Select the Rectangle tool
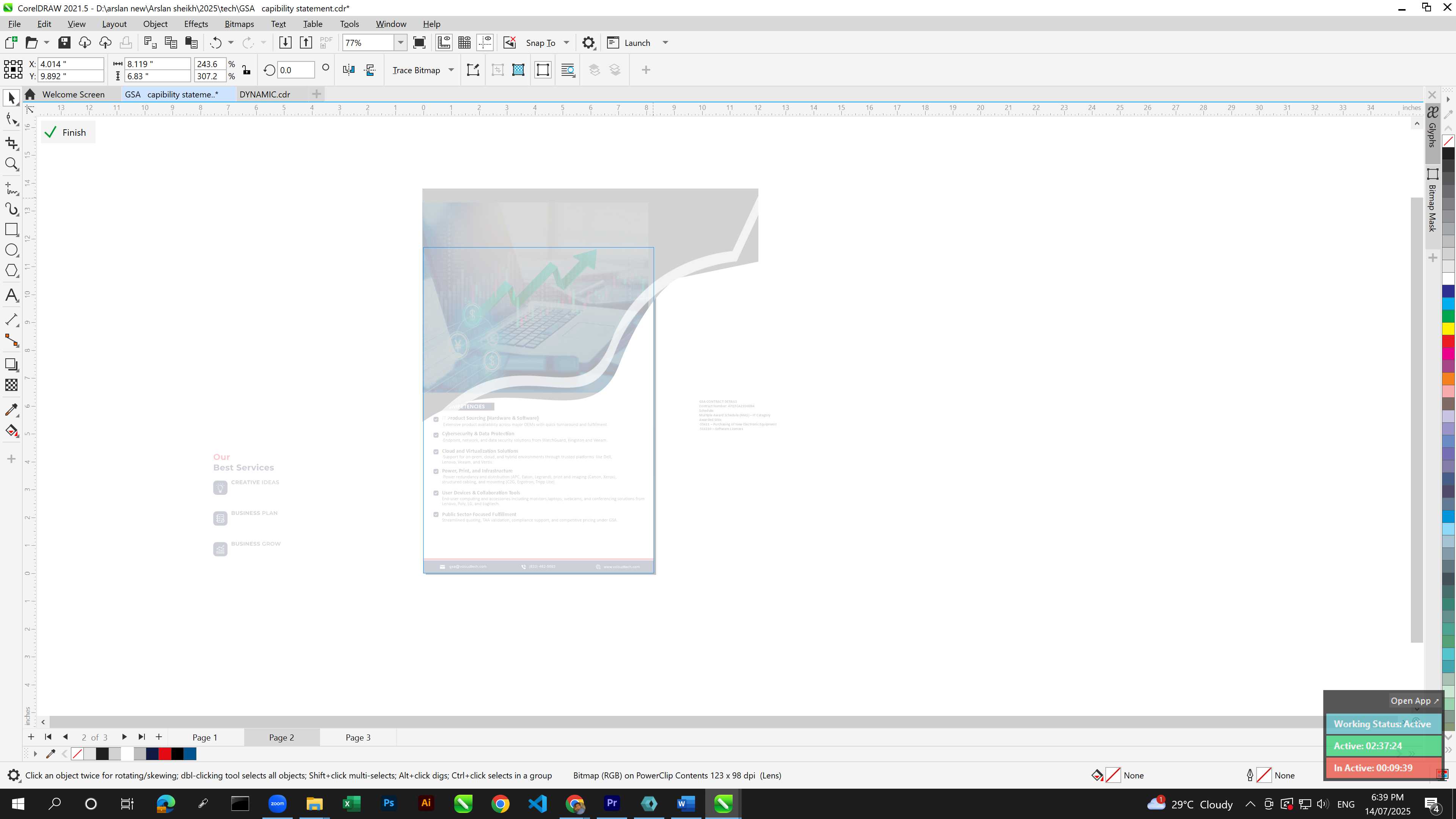 click(11, 229)
